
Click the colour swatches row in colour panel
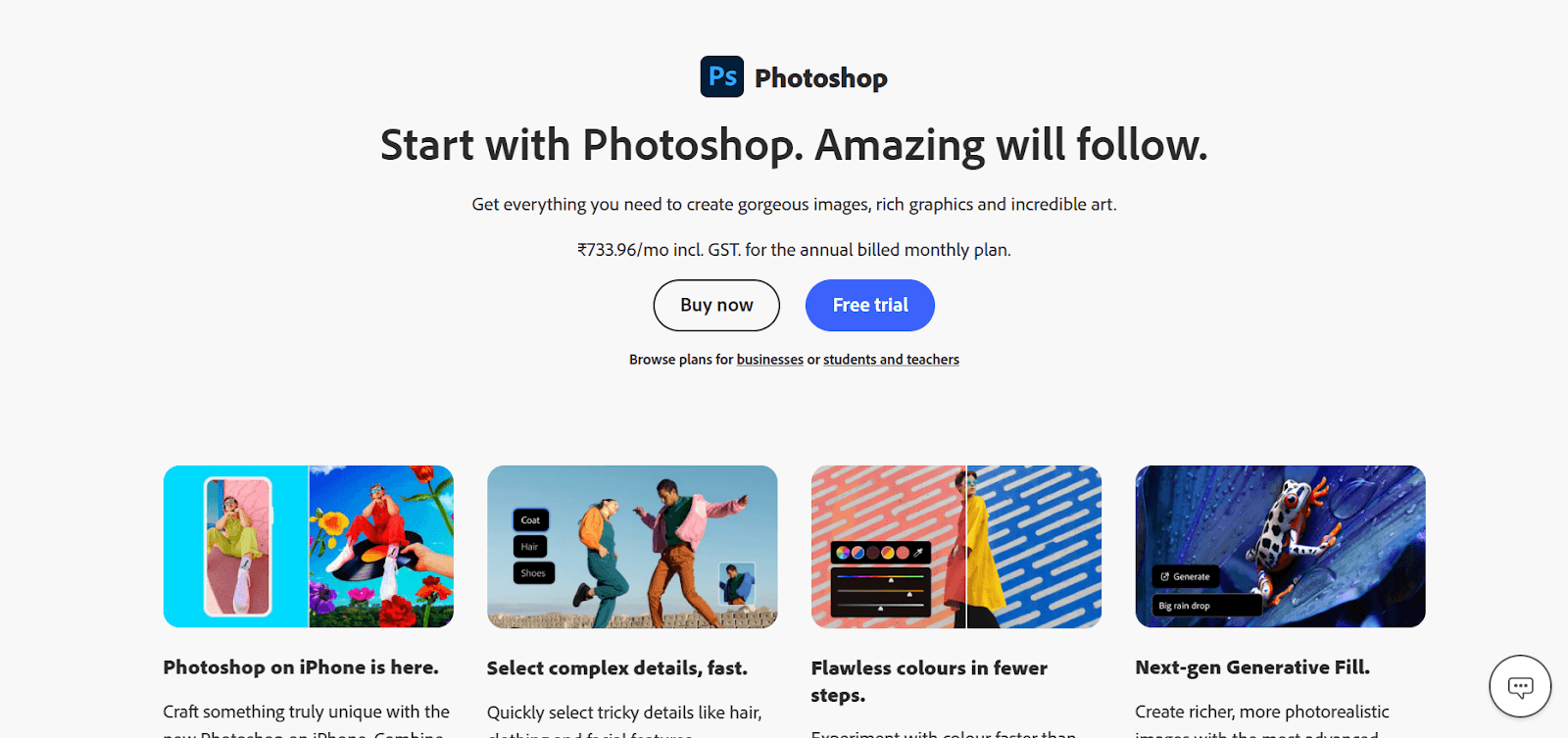[872, 553]
